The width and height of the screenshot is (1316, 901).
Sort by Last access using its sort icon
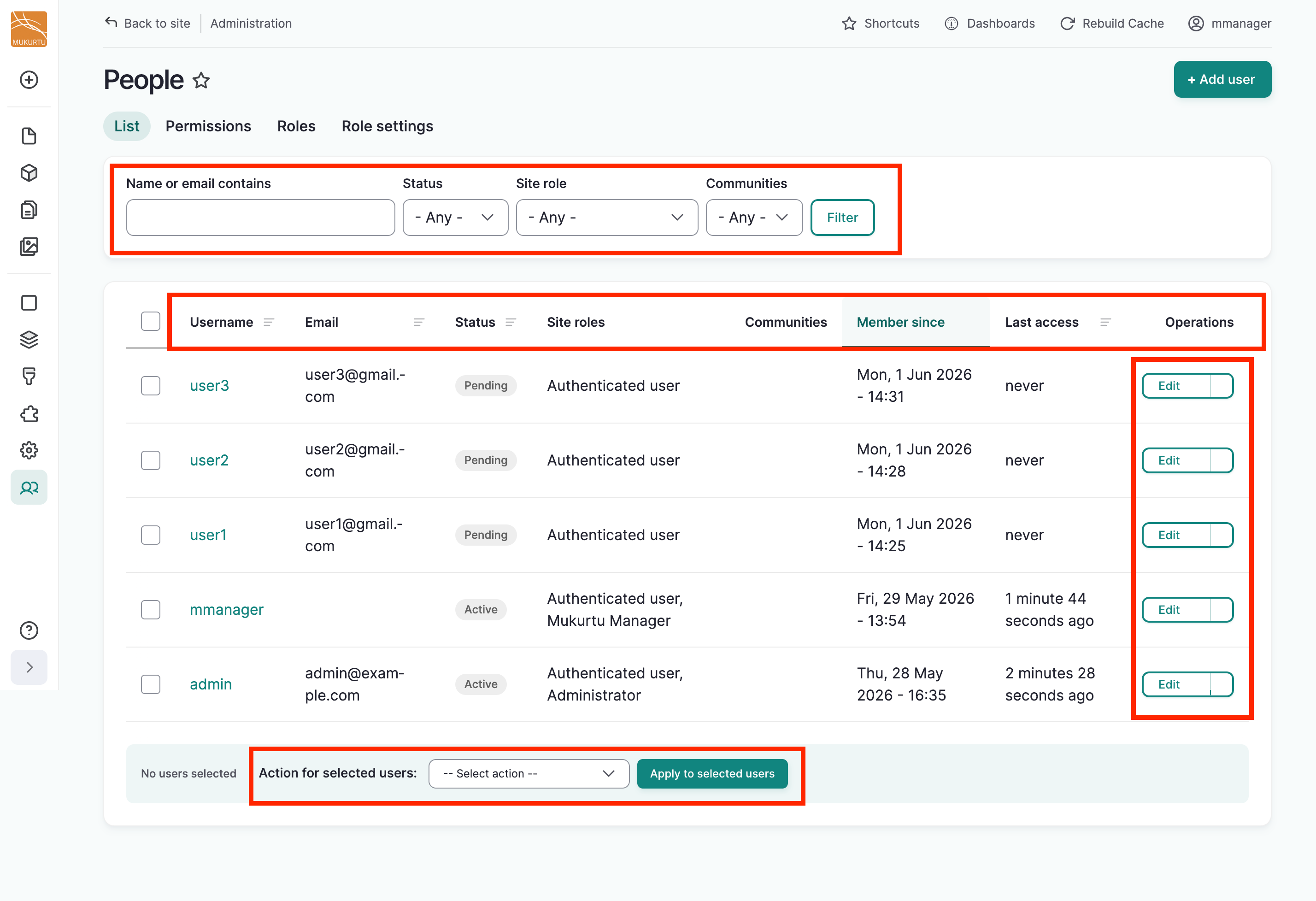[1105, 322]
